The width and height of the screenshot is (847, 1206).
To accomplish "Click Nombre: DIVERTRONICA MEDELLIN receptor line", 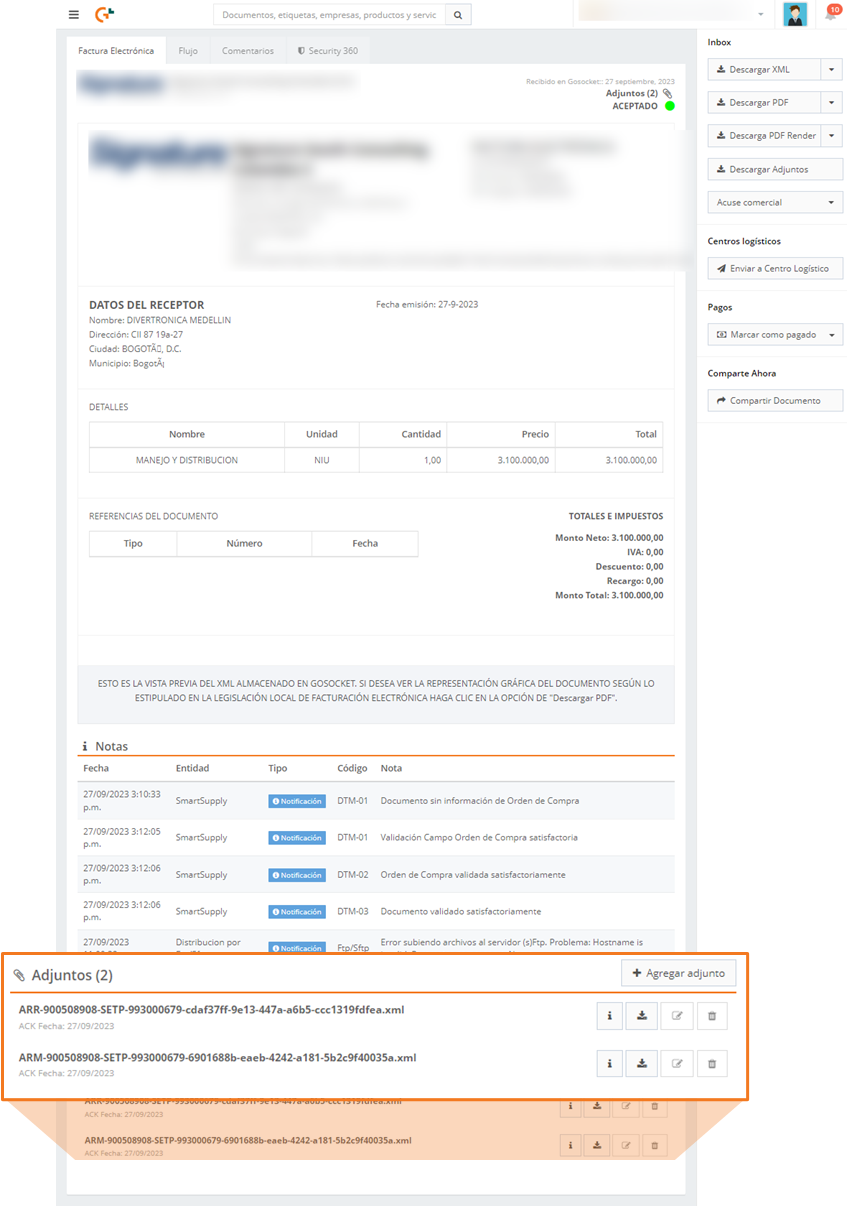I will coord(160,320).
